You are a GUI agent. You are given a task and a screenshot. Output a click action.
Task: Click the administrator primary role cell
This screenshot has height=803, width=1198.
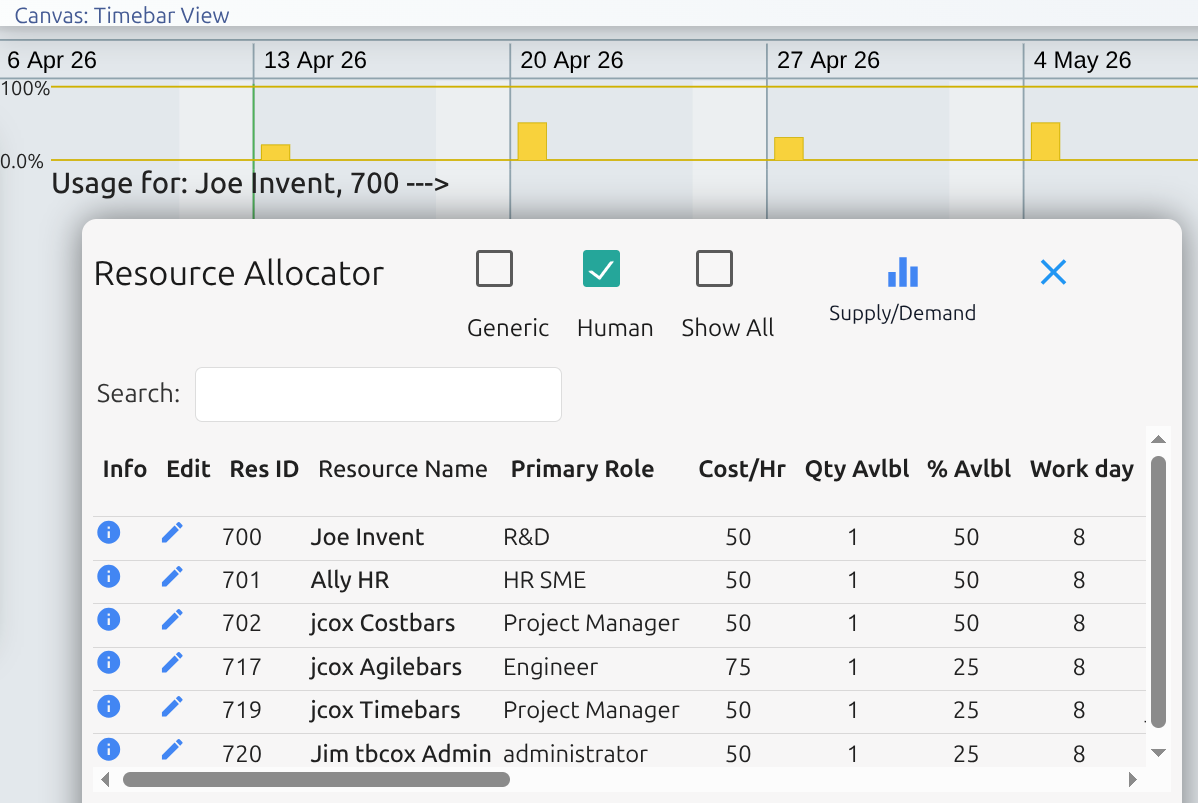click(x=575, y=754)
